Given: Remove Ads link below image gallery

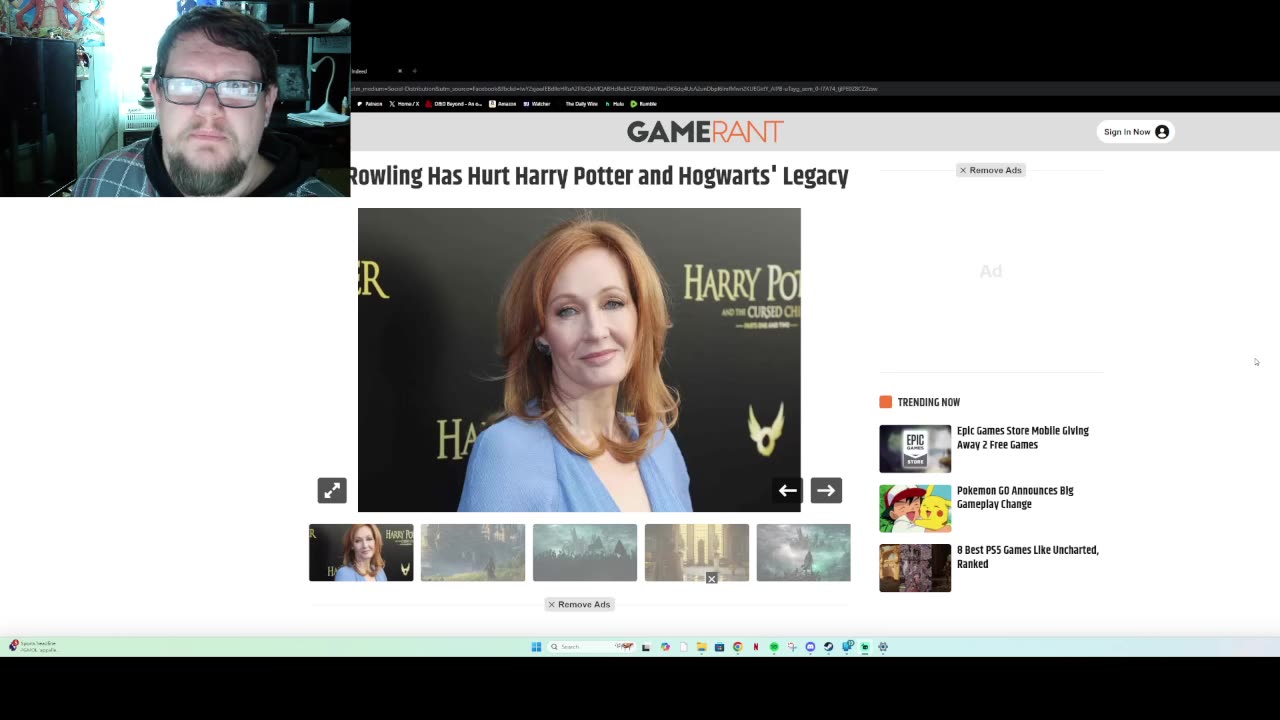Looking at the screenshot, I should 579,604.
